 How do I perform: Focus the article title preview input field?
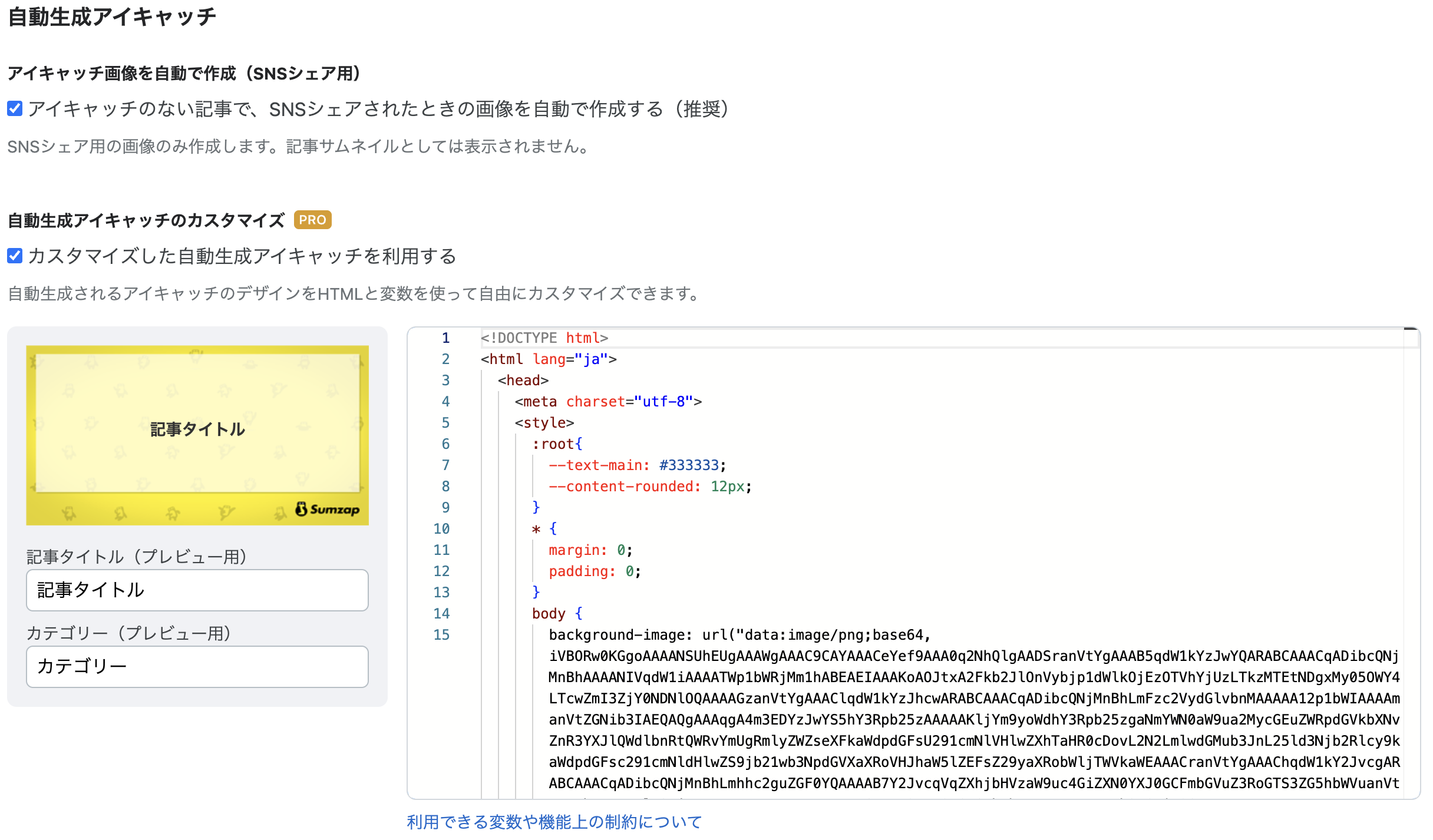point(197,590)
